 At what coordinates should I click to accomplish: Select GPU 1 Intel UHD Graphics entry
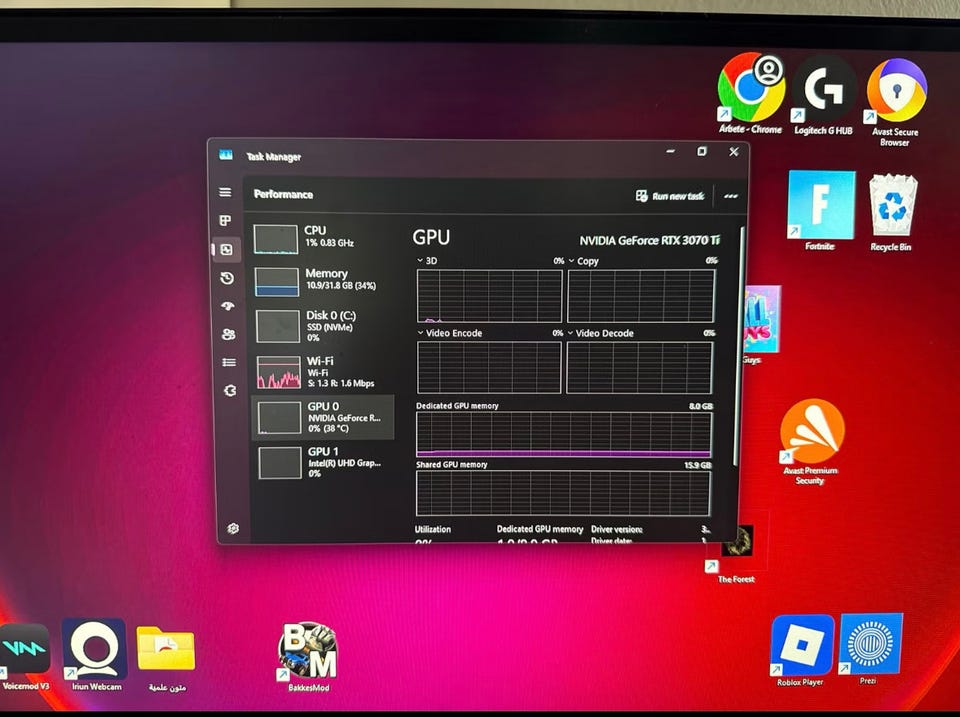pyautogui.click(x=324, y=462)
